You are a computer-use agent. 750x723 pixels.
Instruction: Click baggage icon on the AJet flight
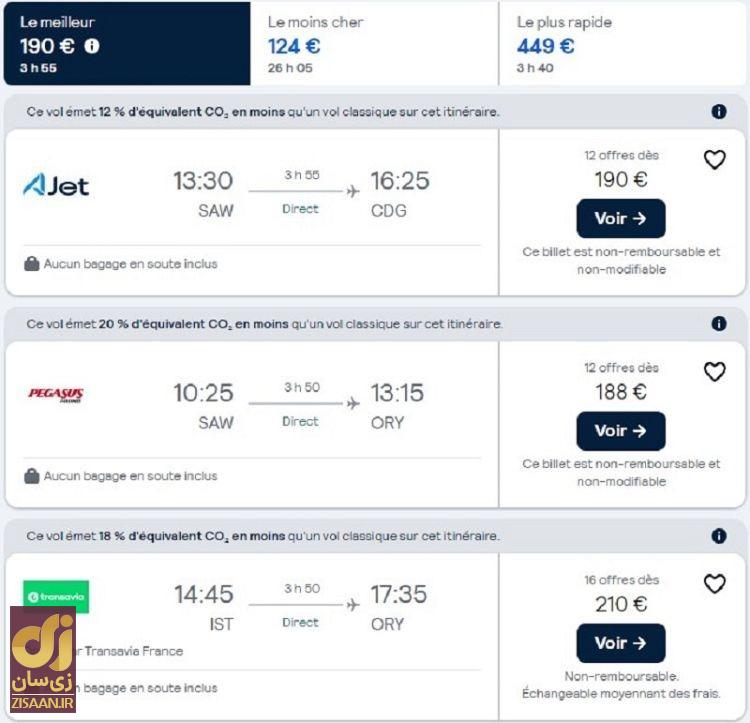pyautogui.click(x=32, y=264)
